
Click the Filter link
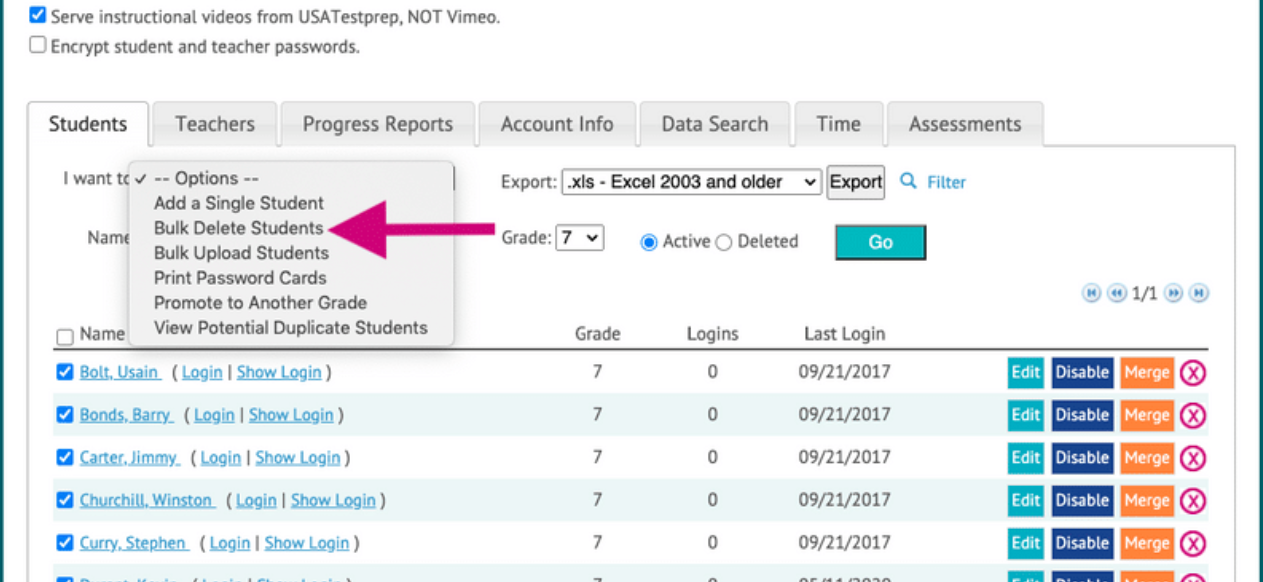point(946,182)
